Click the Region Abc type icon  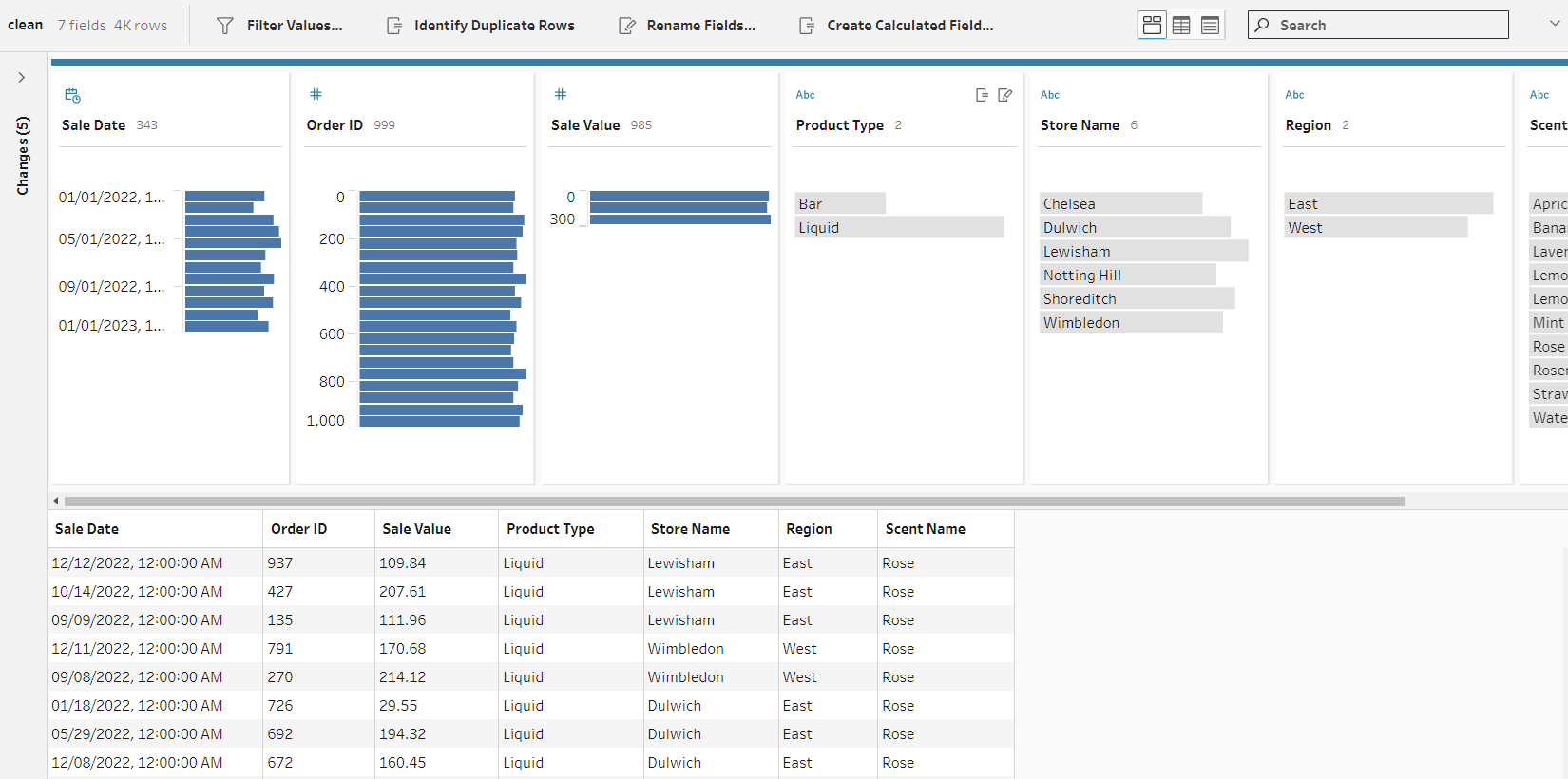[1294, 95]
